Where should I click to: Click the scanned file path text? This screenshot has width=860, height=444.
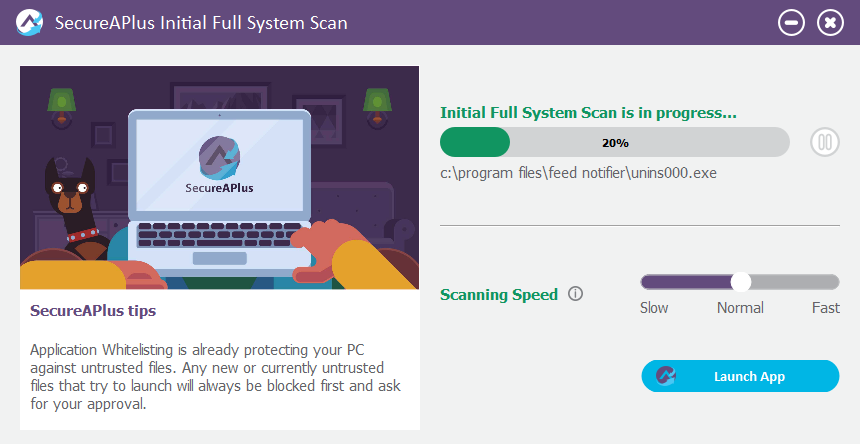[578, 173]
